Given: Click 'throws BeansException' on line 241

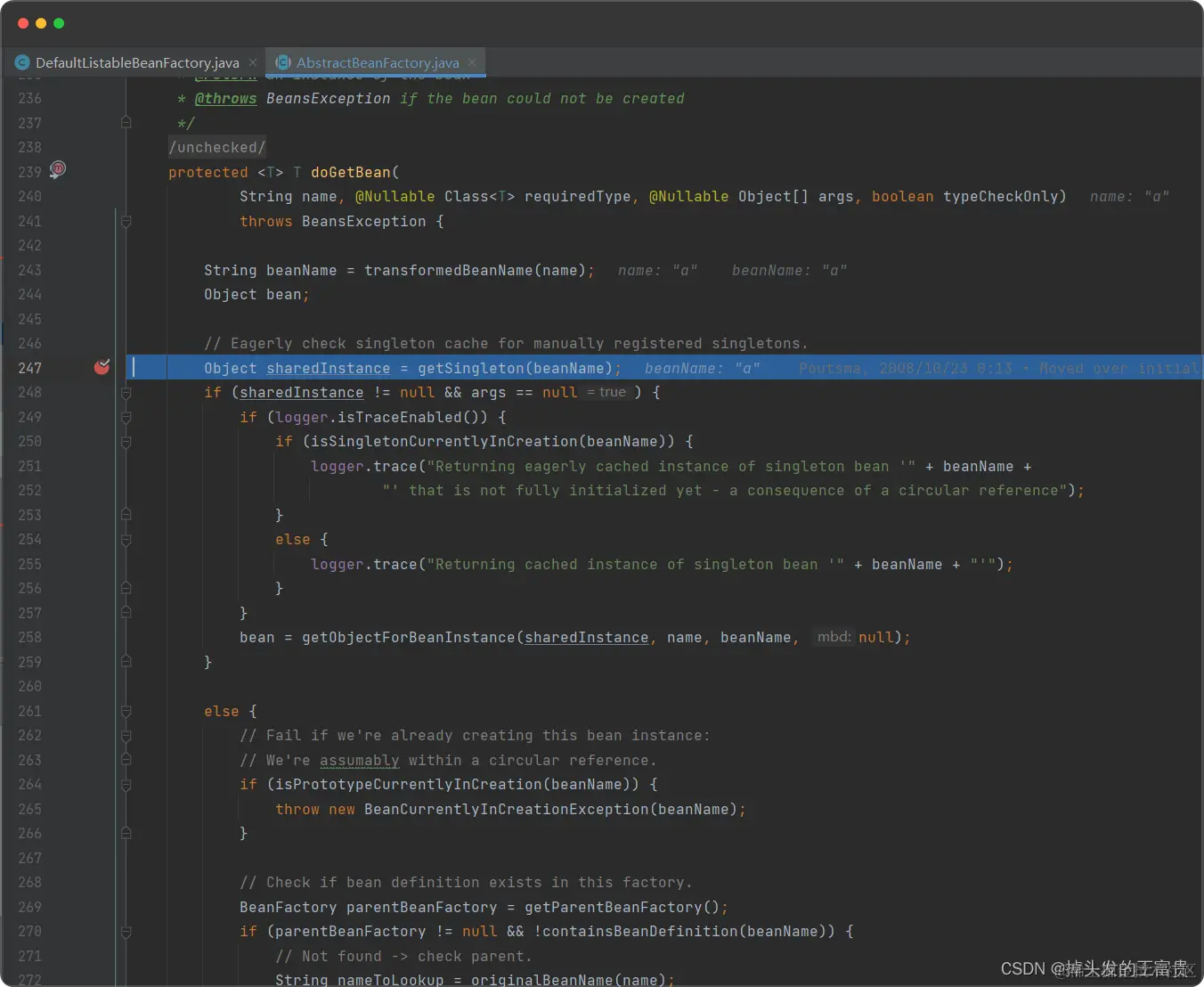Looking at the screenshot, I should point(333,221).
